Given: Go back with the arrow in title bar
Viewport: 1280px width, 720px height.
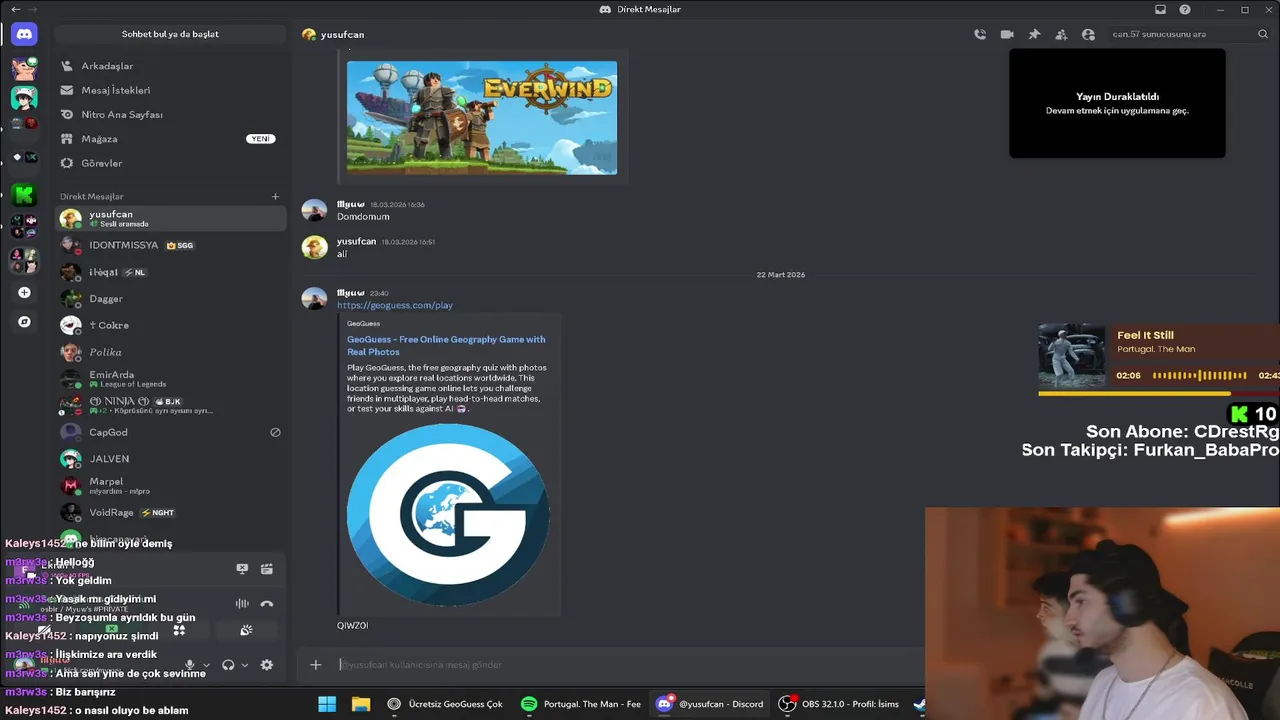Looking at the screenshot, I should 15,9.
